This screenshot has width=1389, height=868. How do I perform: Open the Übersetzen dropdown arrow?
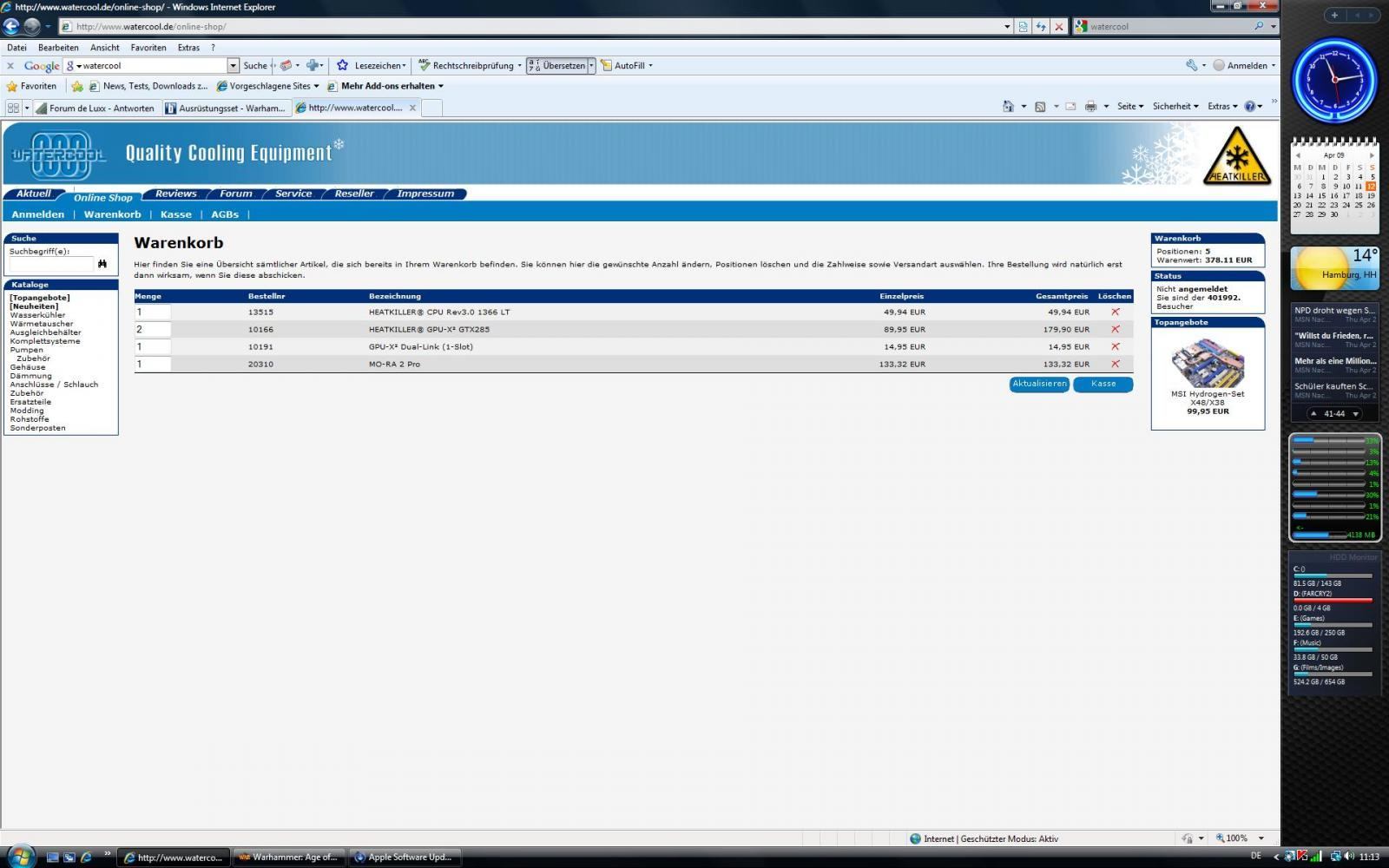[591, 65]
